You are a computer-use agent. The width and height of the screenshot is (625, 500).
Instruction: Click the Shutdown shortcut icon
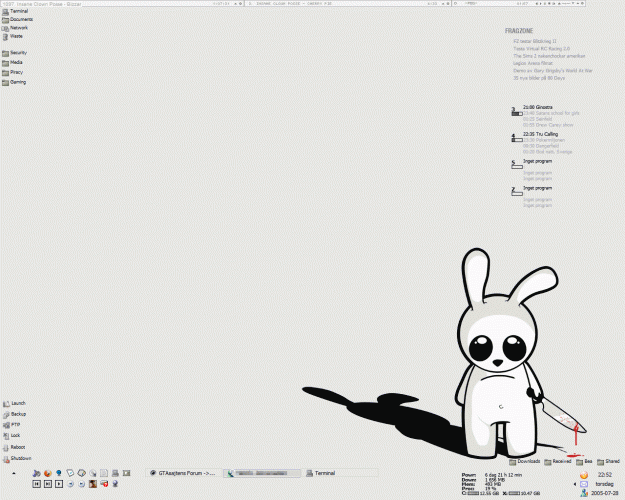pos(6,458)
